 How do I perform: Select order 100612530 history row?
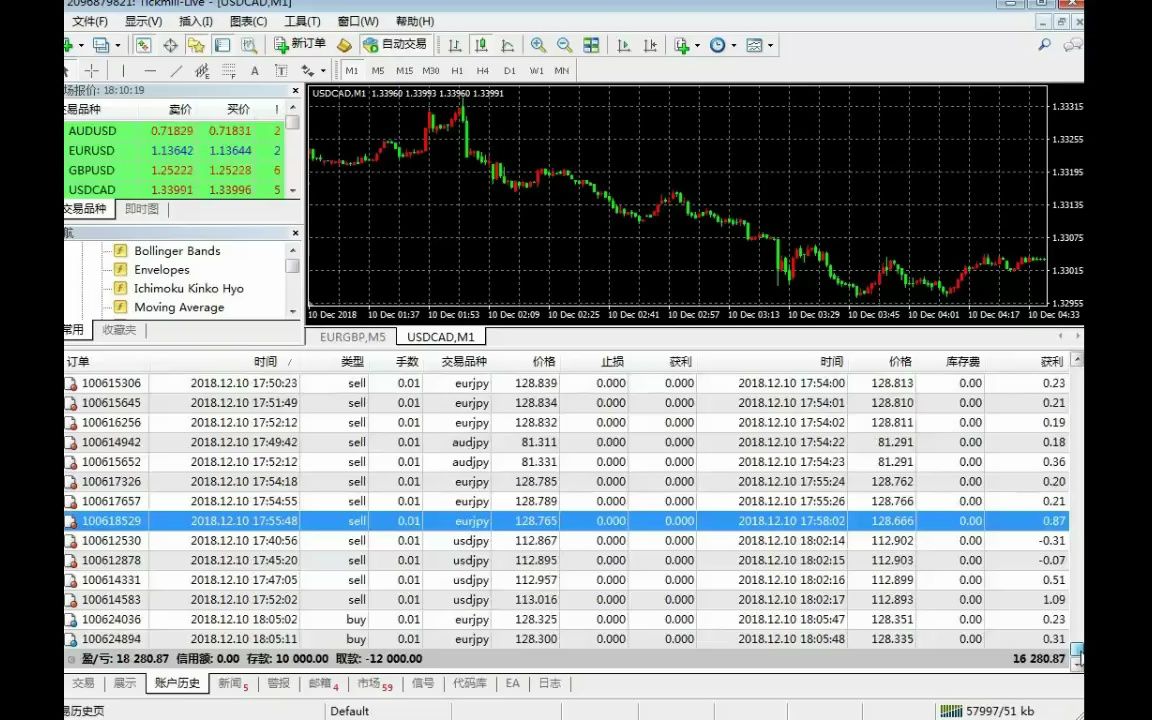[111, 541]
